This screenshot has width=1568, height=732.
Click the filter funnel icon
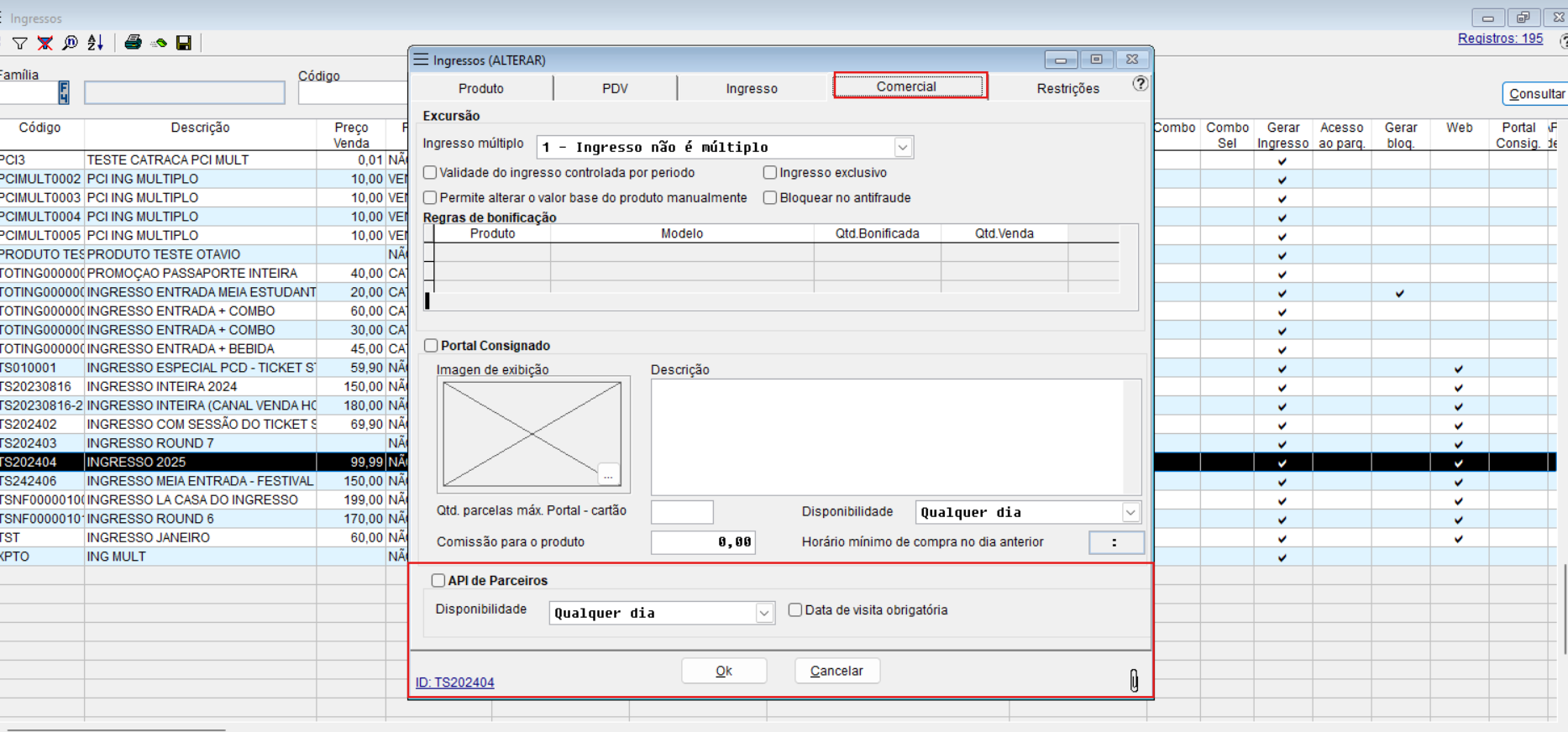tap(19, 43)
